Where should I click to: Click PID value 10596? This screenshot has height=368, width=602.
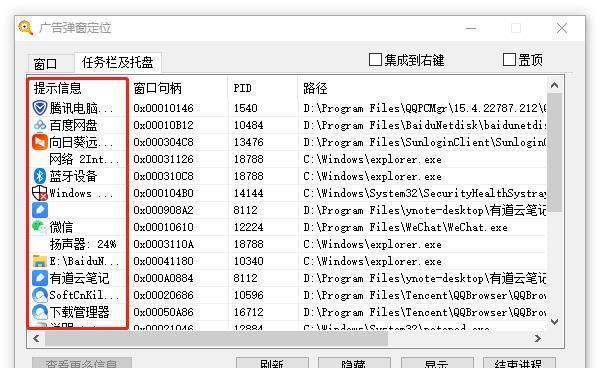pyautogui.click(x=248, y=295)
